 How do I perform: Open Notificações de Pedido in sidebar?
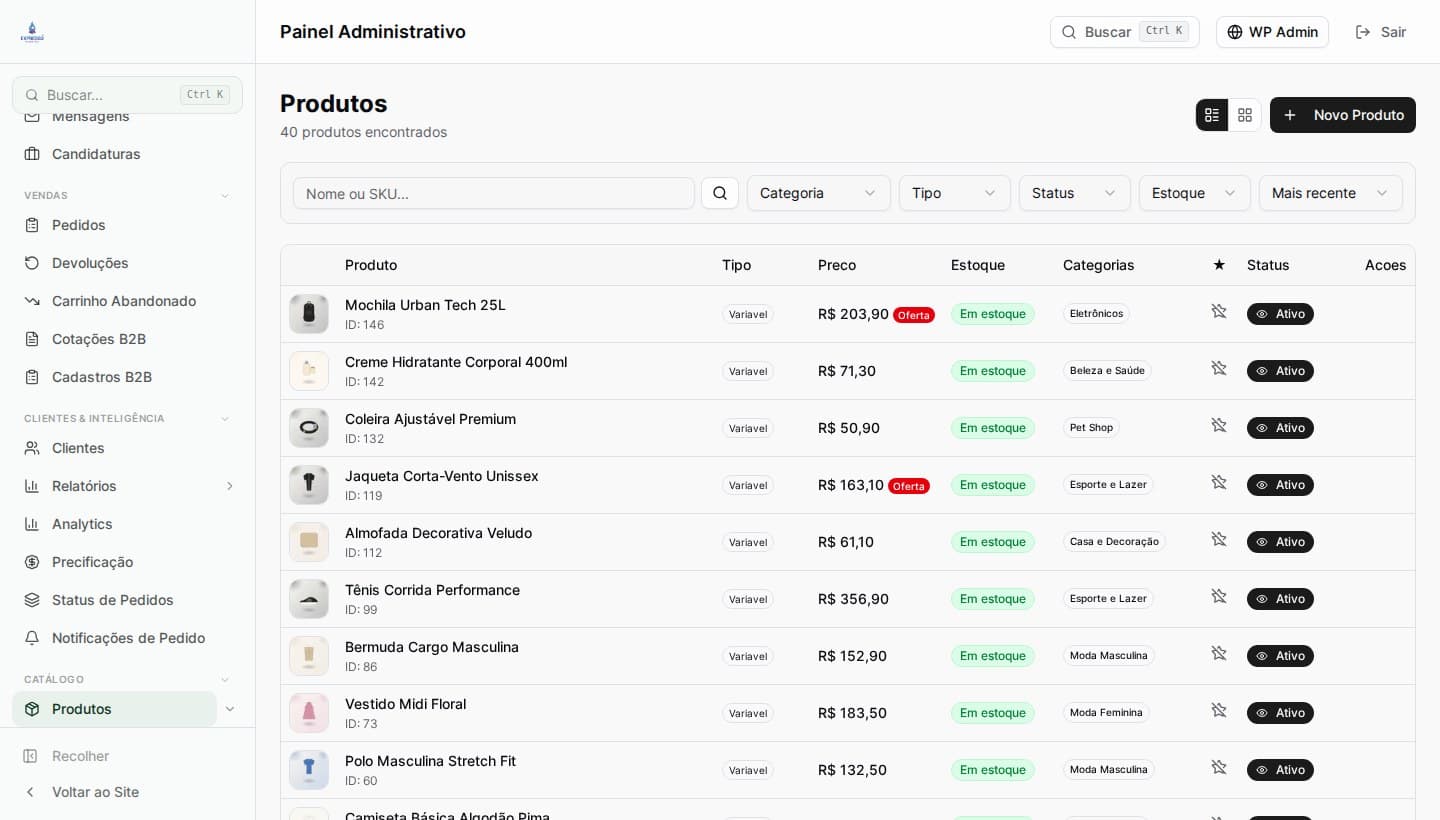[x=128, y=638]
